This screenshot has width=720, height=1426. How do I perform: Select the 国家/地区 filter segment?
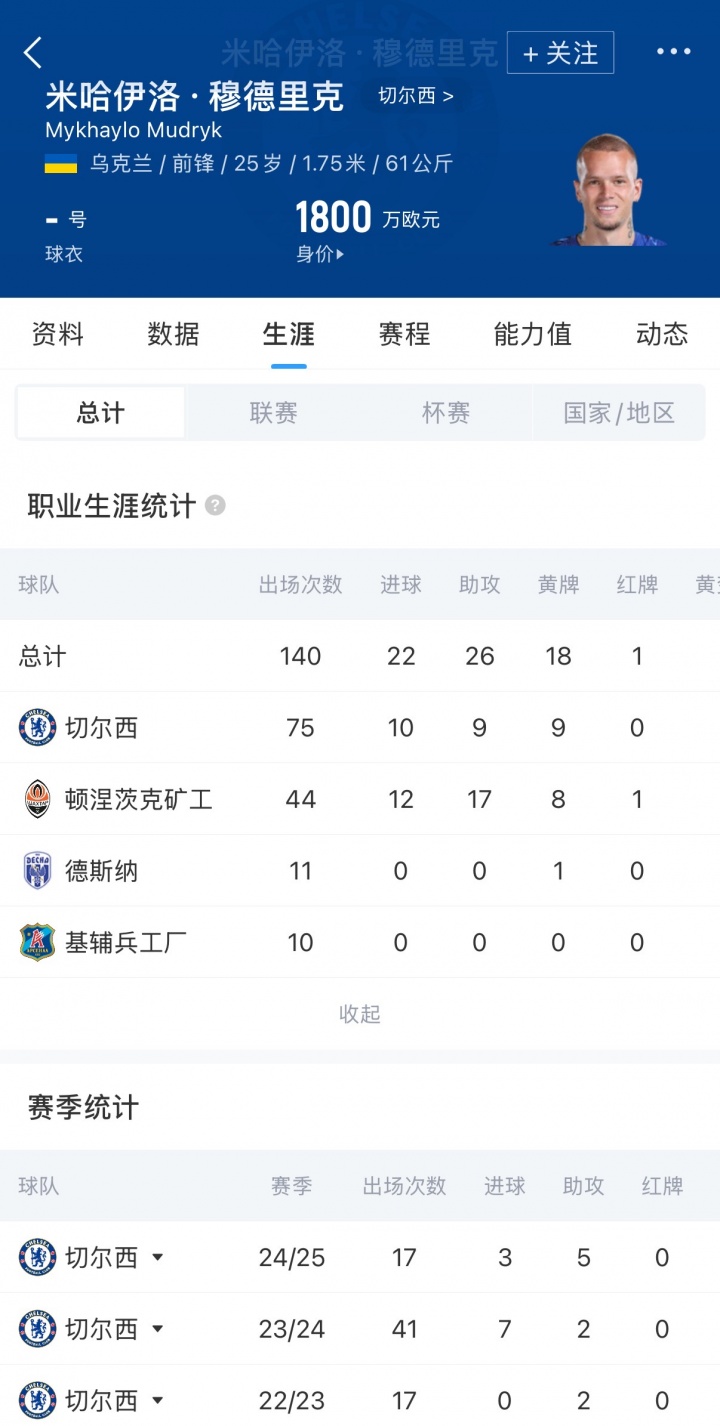[x=619, y=413]
